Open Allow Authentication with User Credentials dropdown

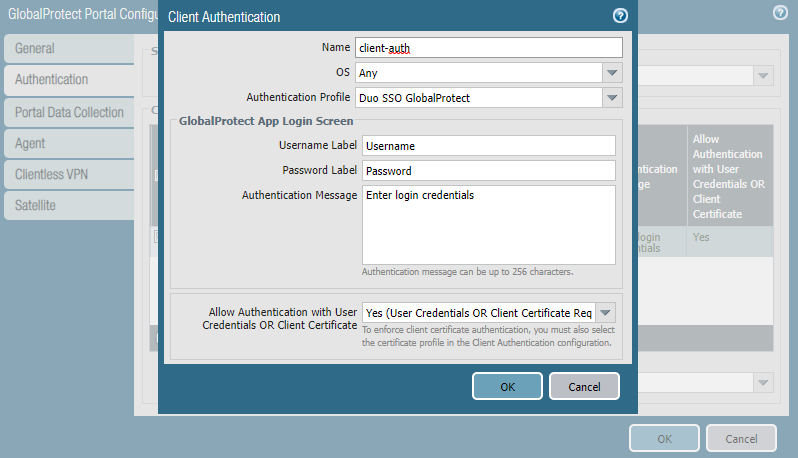click(605, 313)
